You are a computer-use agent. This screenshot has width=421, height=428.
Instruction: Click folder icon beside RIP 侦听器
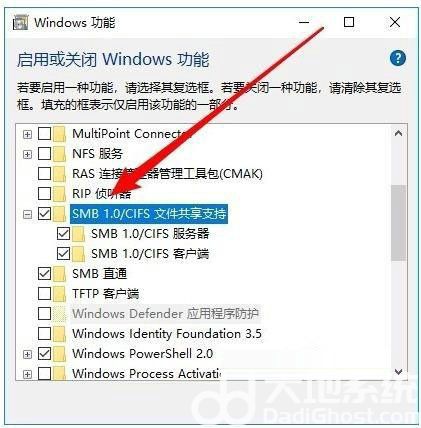tap(60, 194)
